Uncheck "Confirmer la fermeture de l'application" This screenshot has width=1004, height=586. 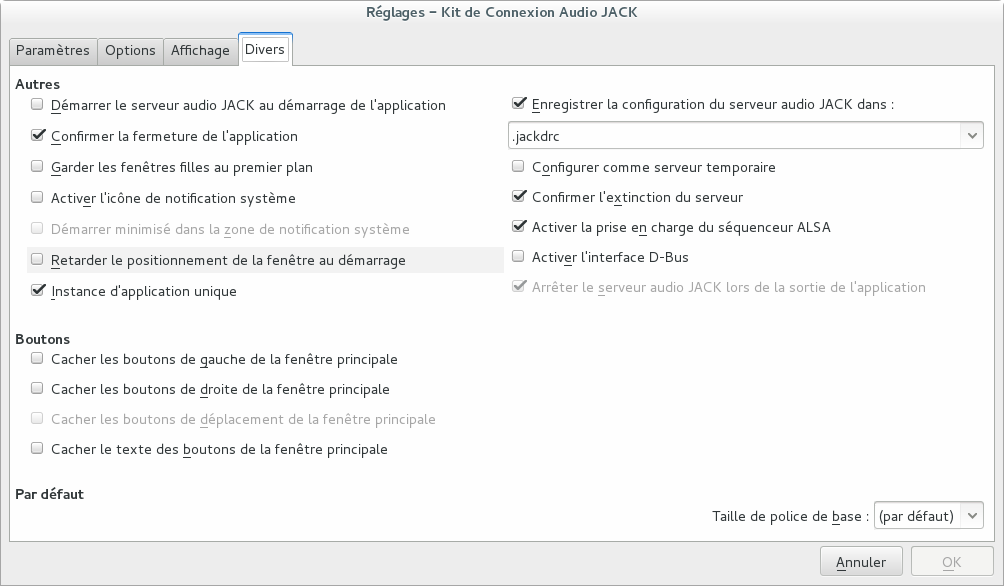coord(38,136)
